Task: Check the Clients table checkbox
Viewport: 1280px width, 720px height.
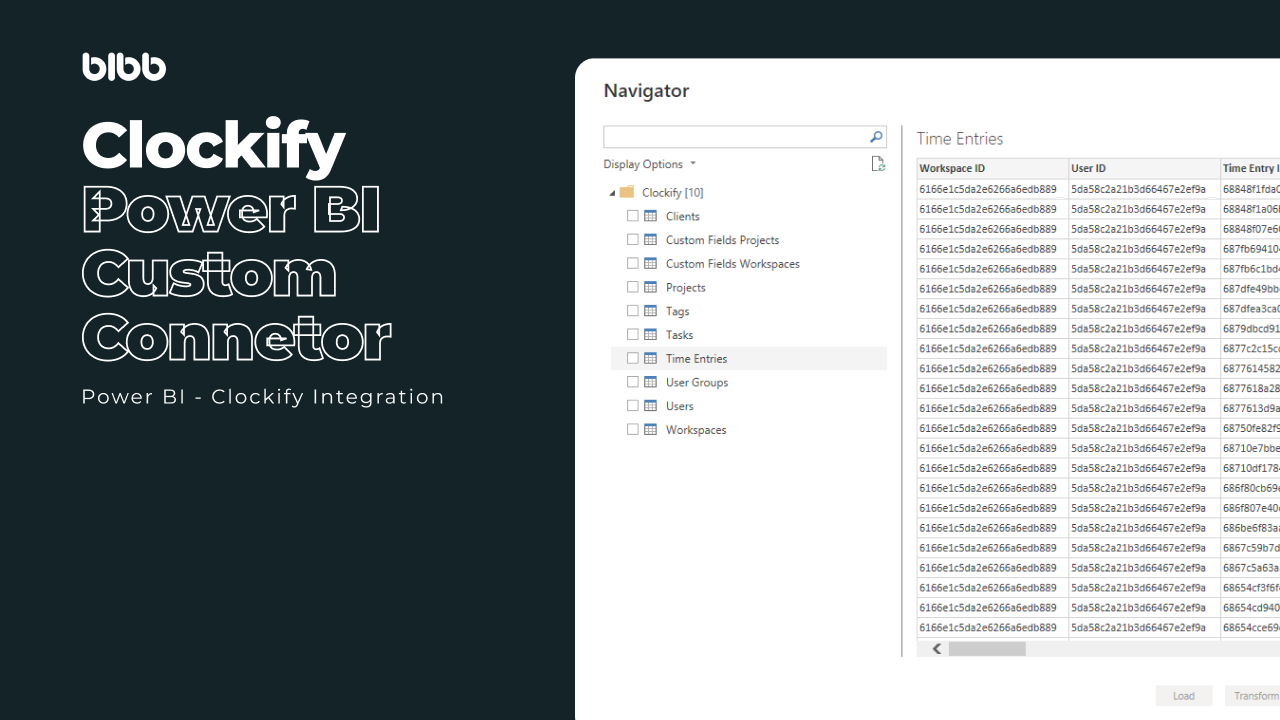Action: click(x=632, y=216)
